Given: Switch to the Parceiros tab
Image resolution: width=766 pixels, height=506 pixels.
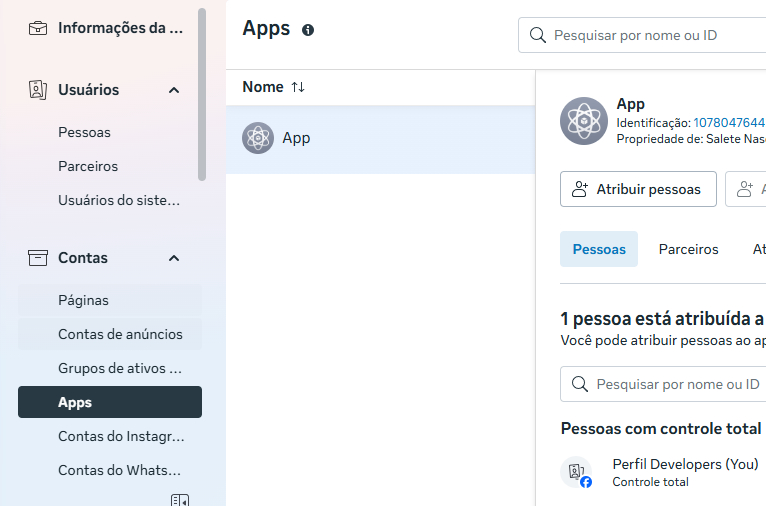Looking at the screenshot, I should coord(688,249).
